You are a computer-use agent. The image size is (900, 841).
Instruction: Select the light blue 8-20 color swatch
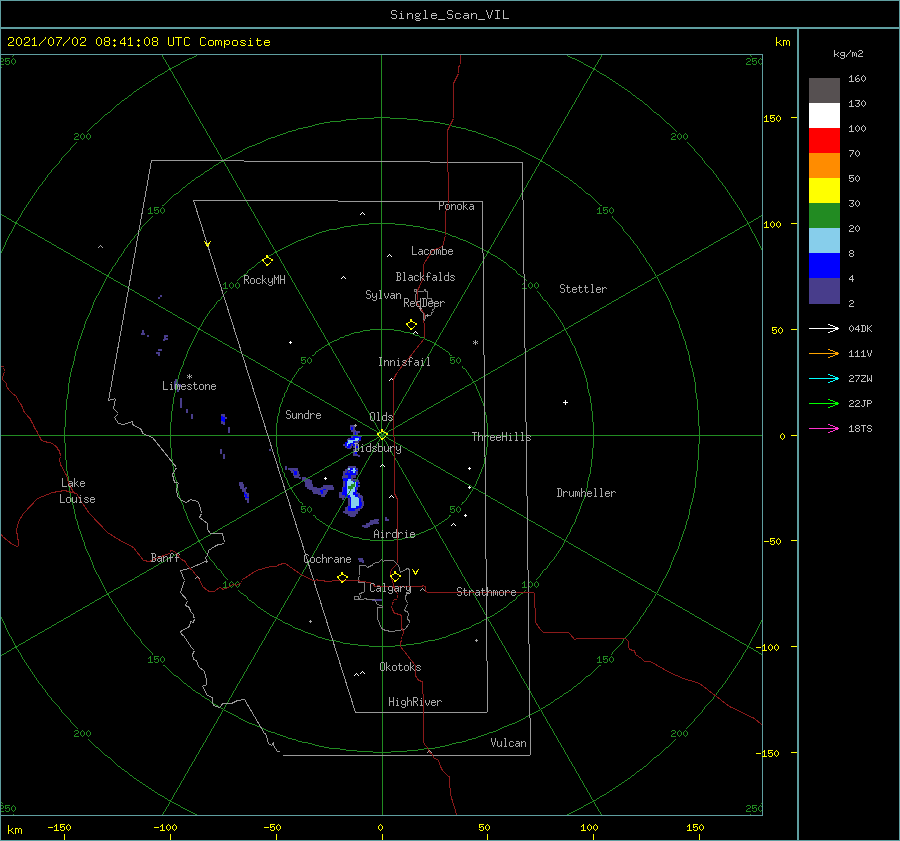pyautogui.click(x=824, y=241)
